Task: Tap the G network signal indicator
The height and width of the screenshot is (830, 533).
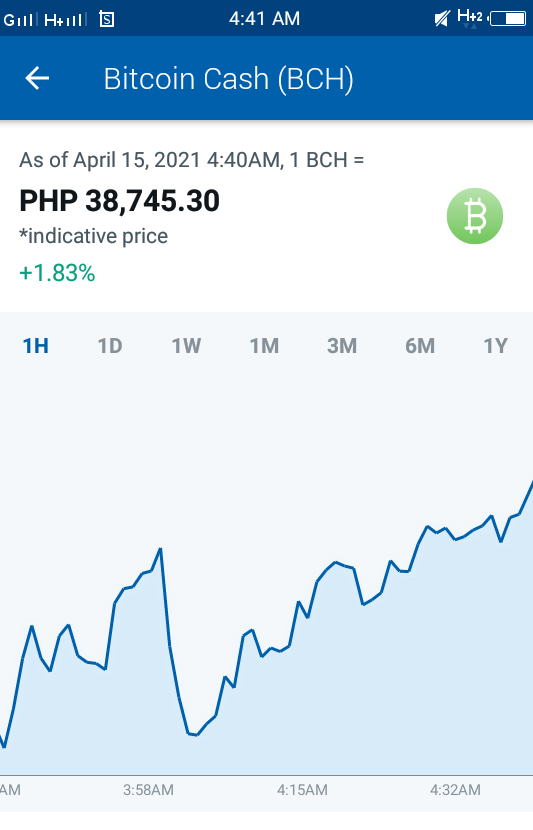Action: pos(20,20)
